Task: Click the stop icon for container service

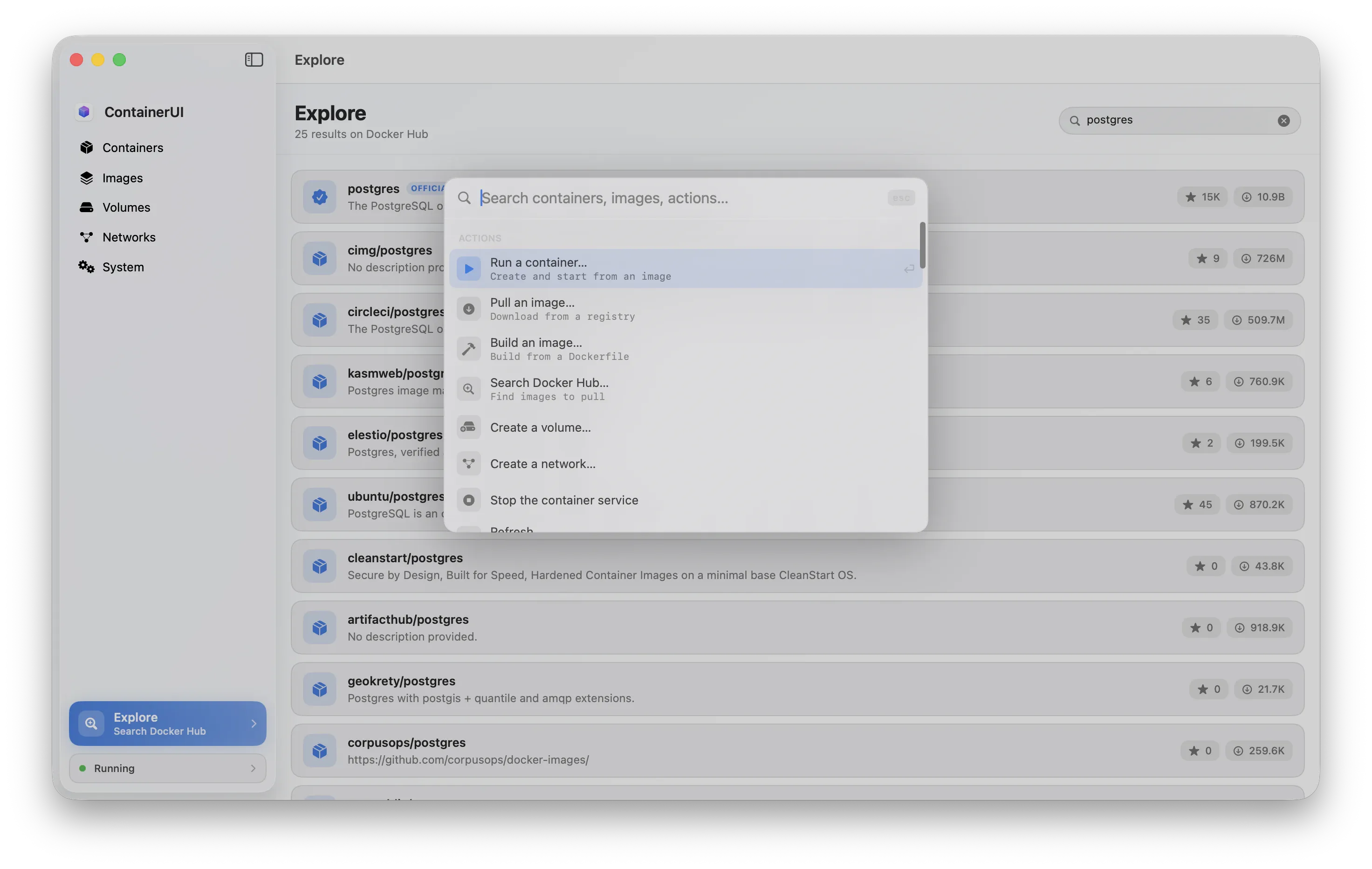Action: (469, 500)
